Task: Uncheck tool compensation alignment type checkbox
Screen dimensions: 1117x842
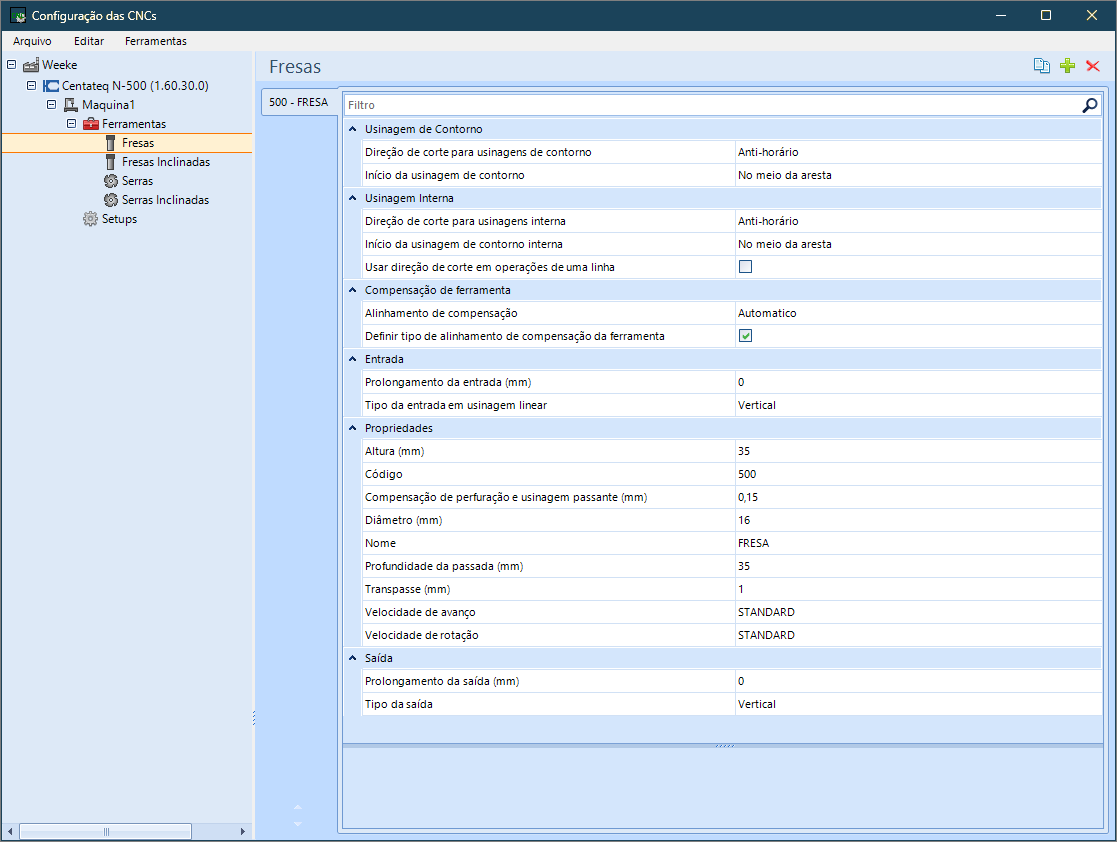Action: point(746,336)
